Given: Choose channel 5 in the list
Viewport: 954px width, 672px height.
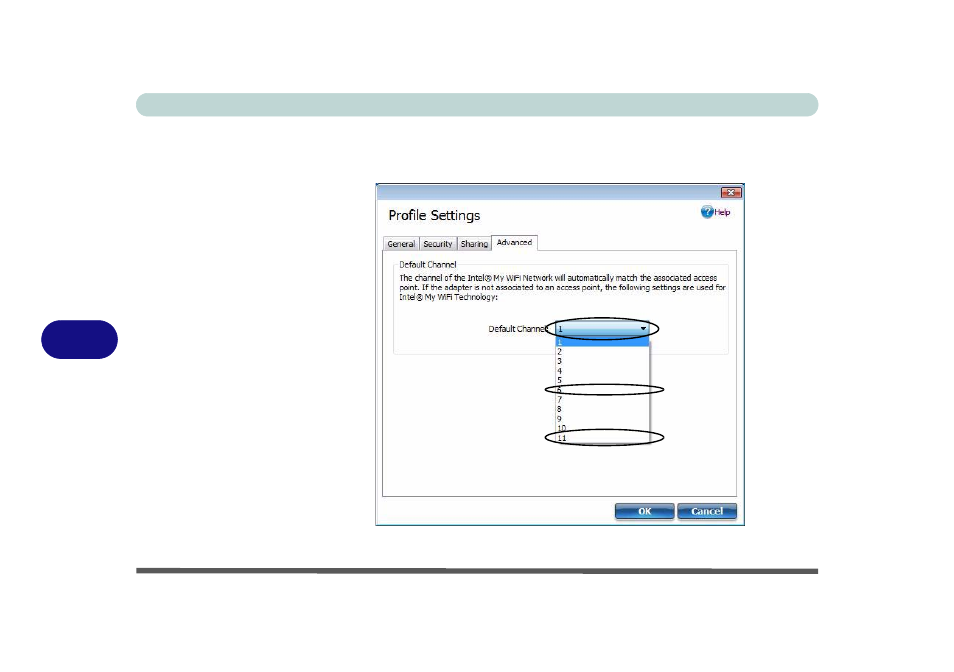Looking at the screenshot, I should [x=602, y=381].
